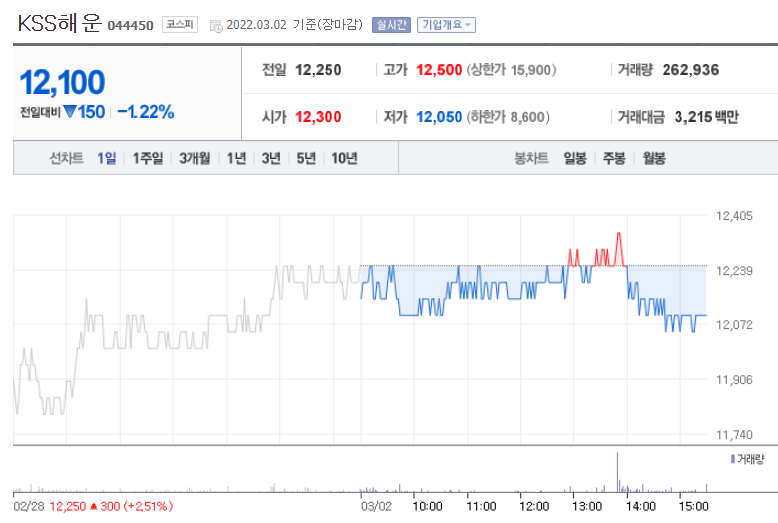Click the 상한가 15,900 text

pos(511,70)
